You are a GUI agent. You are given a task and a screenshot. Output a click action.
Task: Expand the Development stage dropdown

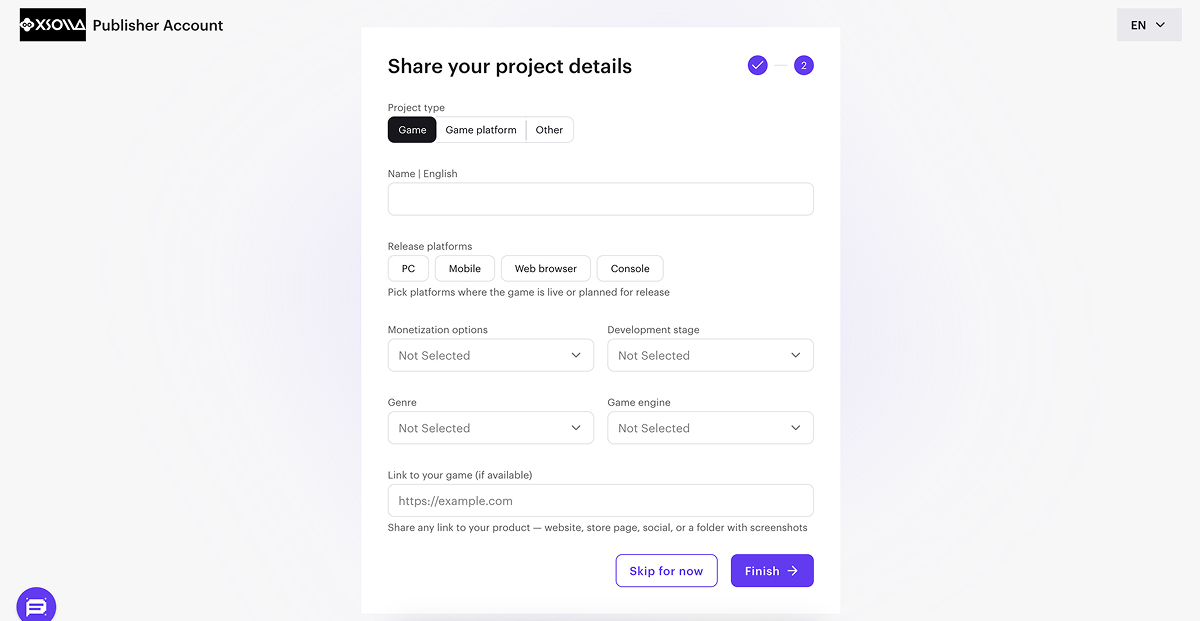710,356
